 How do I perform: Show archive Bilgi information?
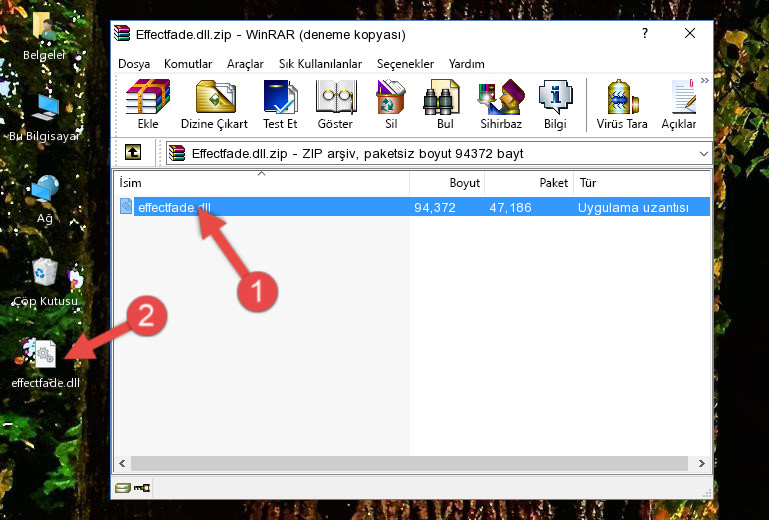click(x=555, y=104)
